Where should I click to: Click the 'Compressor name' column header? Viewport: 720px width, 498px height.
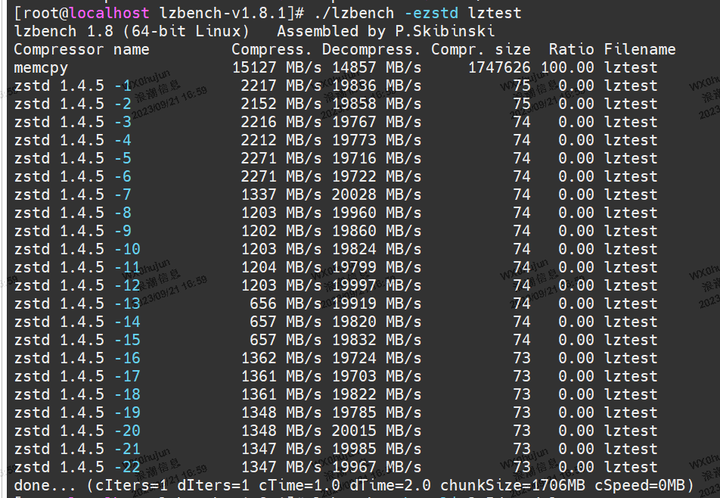coord(82,50)
